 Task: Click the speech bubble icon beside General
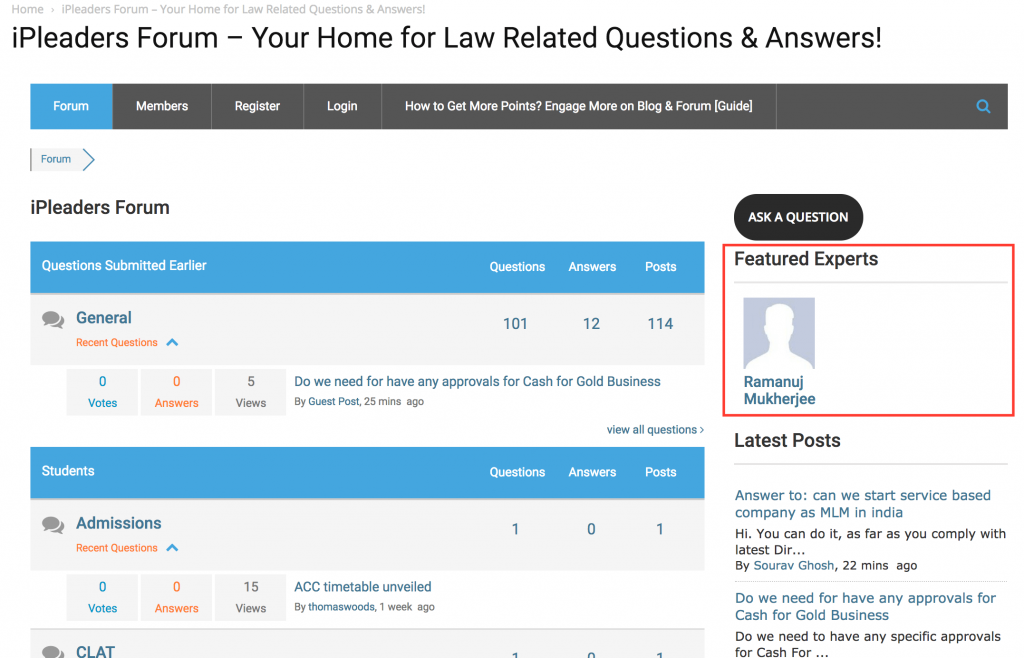click(53, 318)
